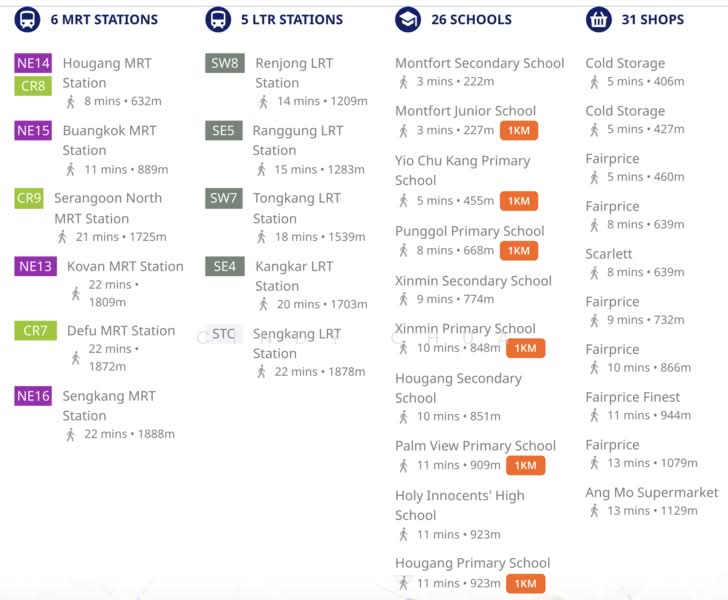Click the schools graduation cap icon
728x600 pixels.
point(408,19)
